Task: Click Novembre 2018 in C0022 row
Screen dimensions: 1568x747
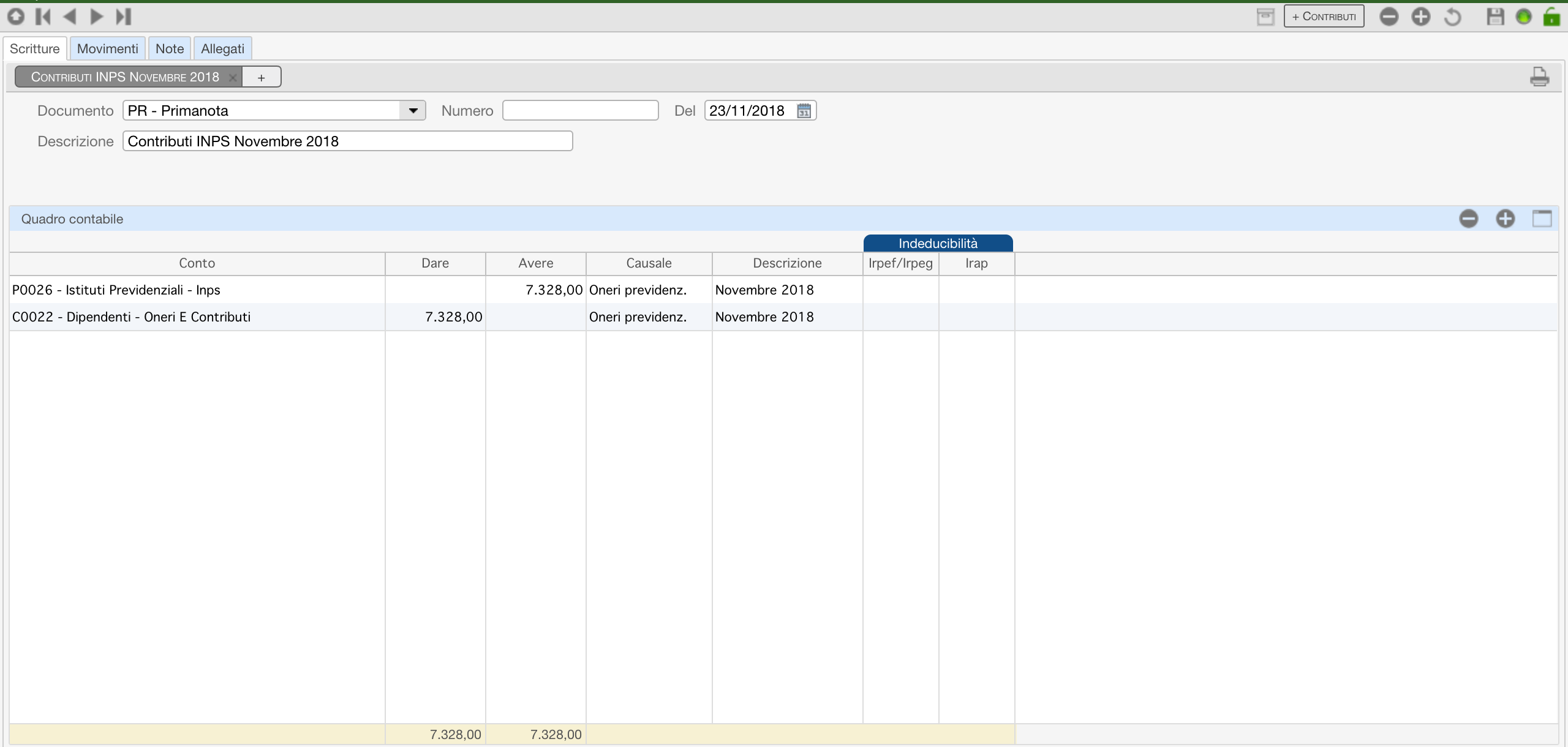Action: [x=765, y=317]
